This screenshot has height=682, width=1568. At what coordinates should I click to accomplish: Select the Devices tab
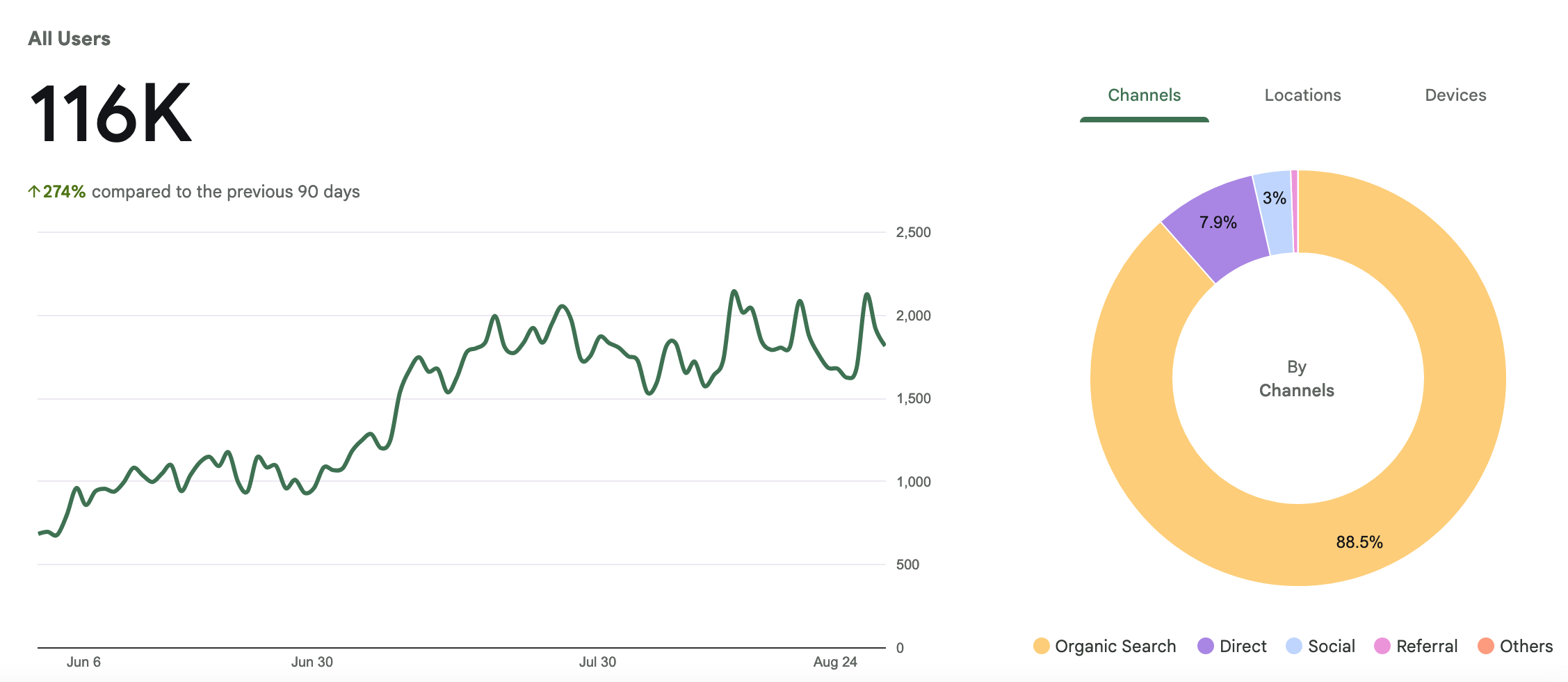(1455, 95)
